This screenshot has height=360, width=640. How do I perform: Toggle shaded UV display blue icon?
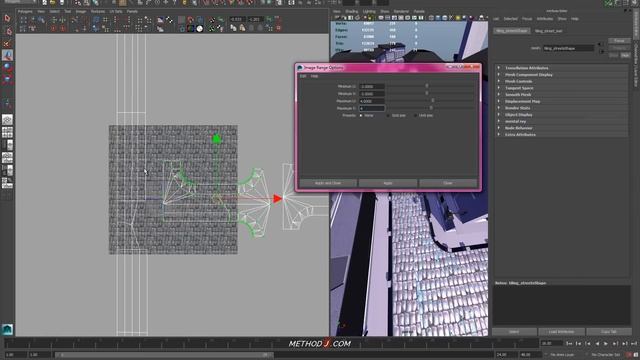[200, 20]
